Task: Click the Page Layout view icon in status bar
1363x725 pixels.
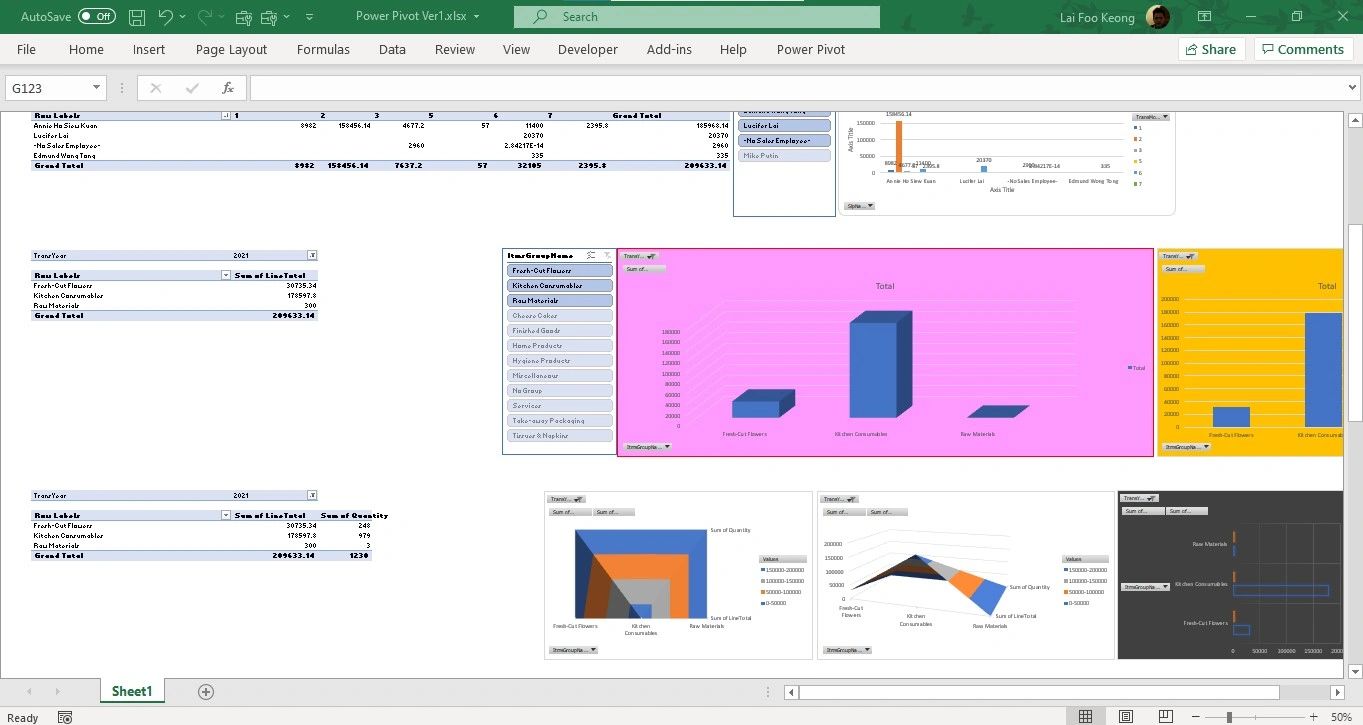Action: (1126, 716)
